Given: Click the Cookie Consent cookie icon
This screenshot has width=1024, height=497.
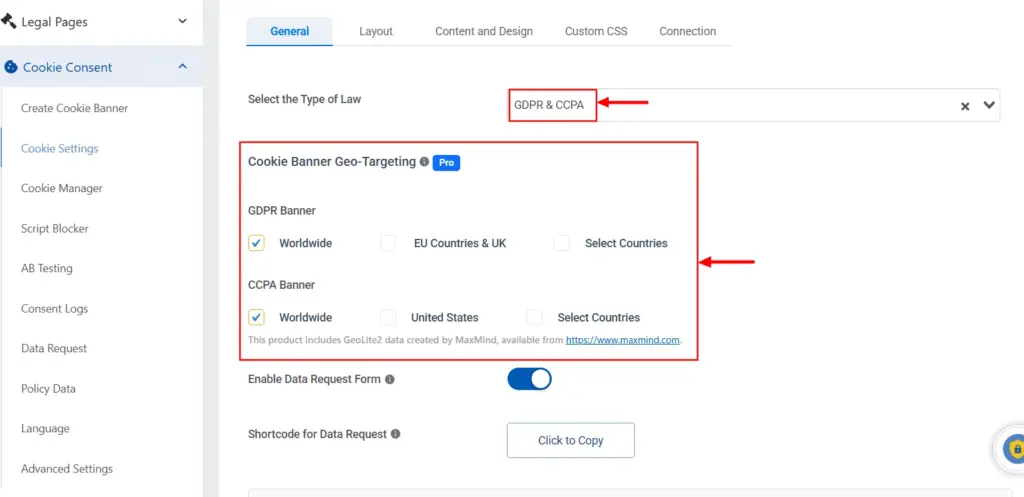Looking at the screenshot, I should (x=10, y=67).
